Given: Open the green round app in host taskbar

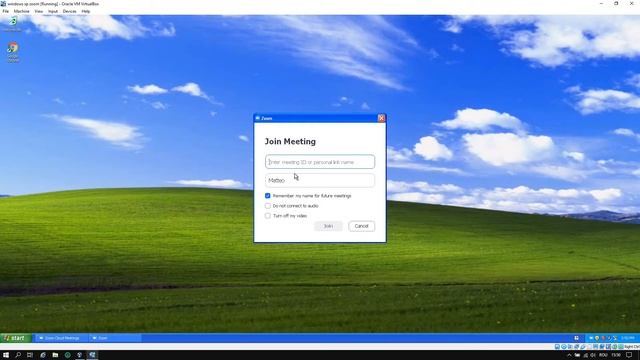Looking at the screenshot, I should click(68, 355).
